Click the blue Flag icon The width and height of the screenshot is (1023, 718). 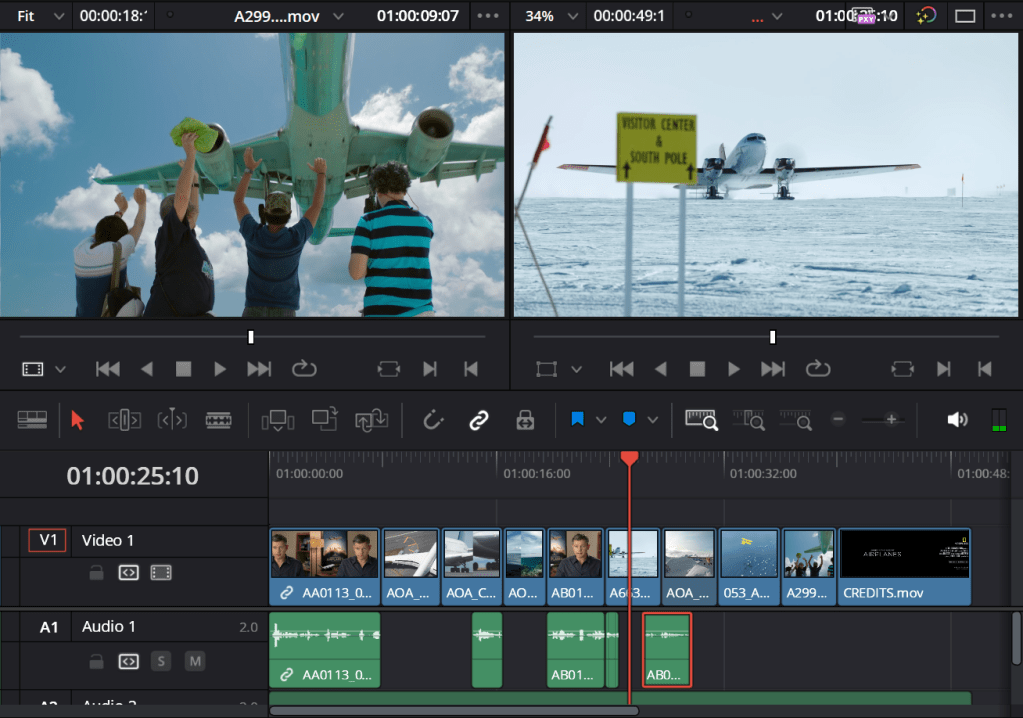[x=577, y=420]
